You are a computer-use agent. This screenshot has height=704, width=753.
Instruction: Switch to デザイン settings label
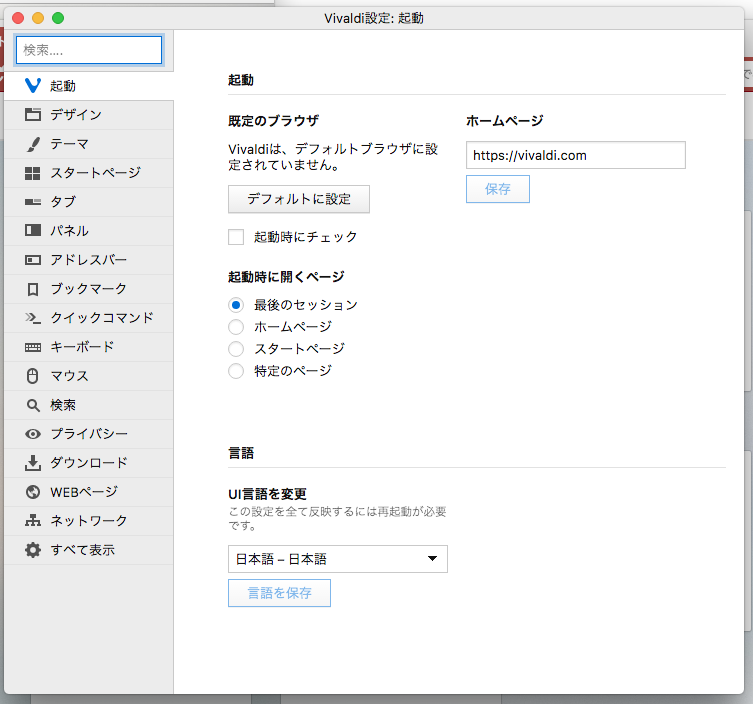[x=76, y=115]
